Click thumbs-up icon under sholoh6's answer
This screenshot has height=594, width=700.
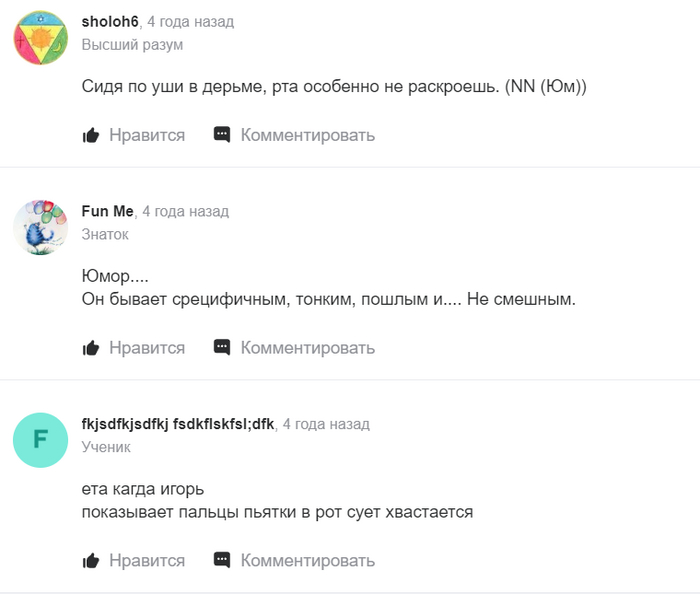click(91, 135)
